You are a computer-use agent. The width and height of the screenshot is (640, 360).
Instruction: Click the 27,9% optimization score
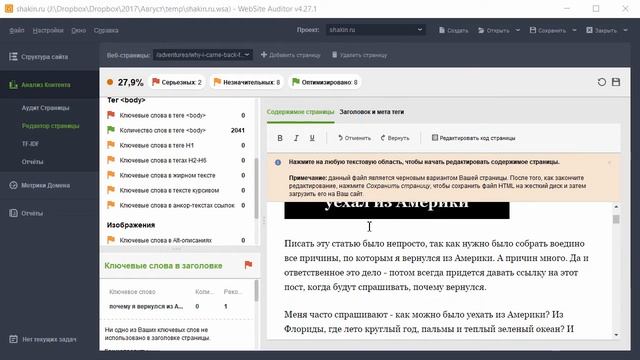click(131, 82)
